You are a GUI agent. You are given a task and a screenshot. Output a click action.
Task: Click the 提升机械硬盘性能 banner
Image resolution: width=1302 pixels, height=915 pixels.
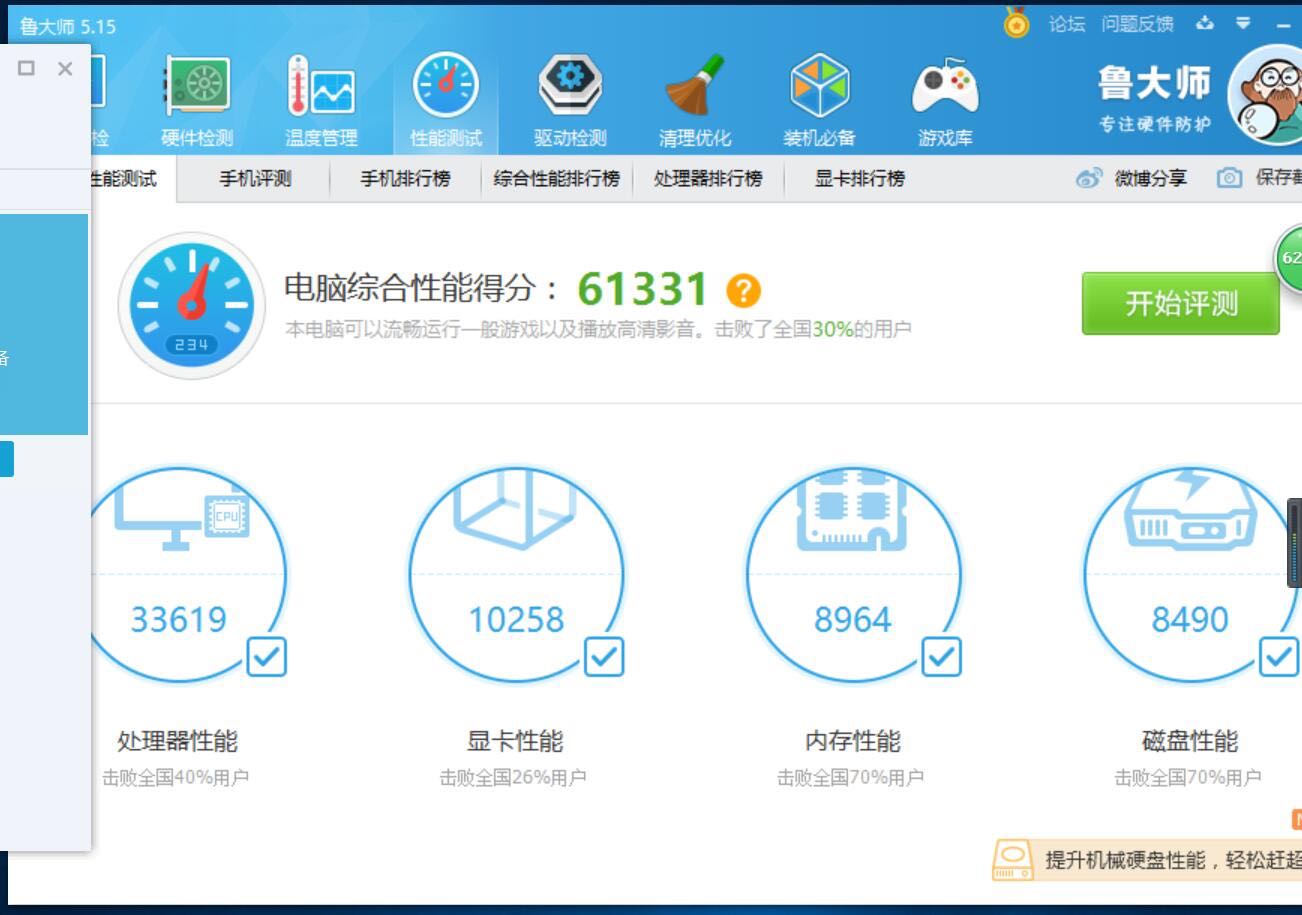[1147, 860]
